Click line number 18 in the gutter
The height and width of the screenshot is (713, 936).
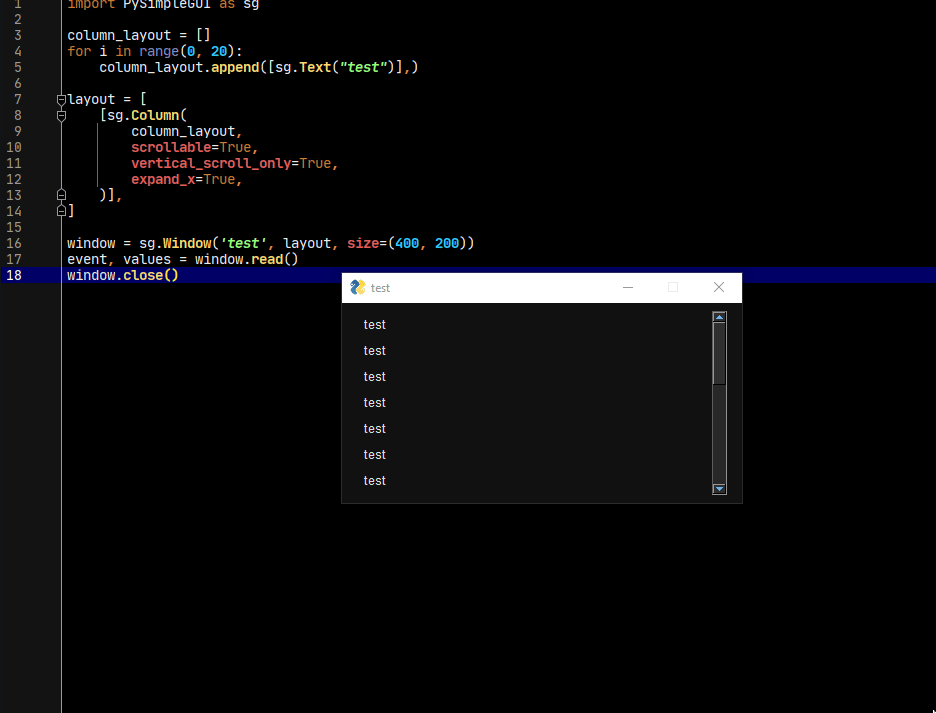point(14,275)
